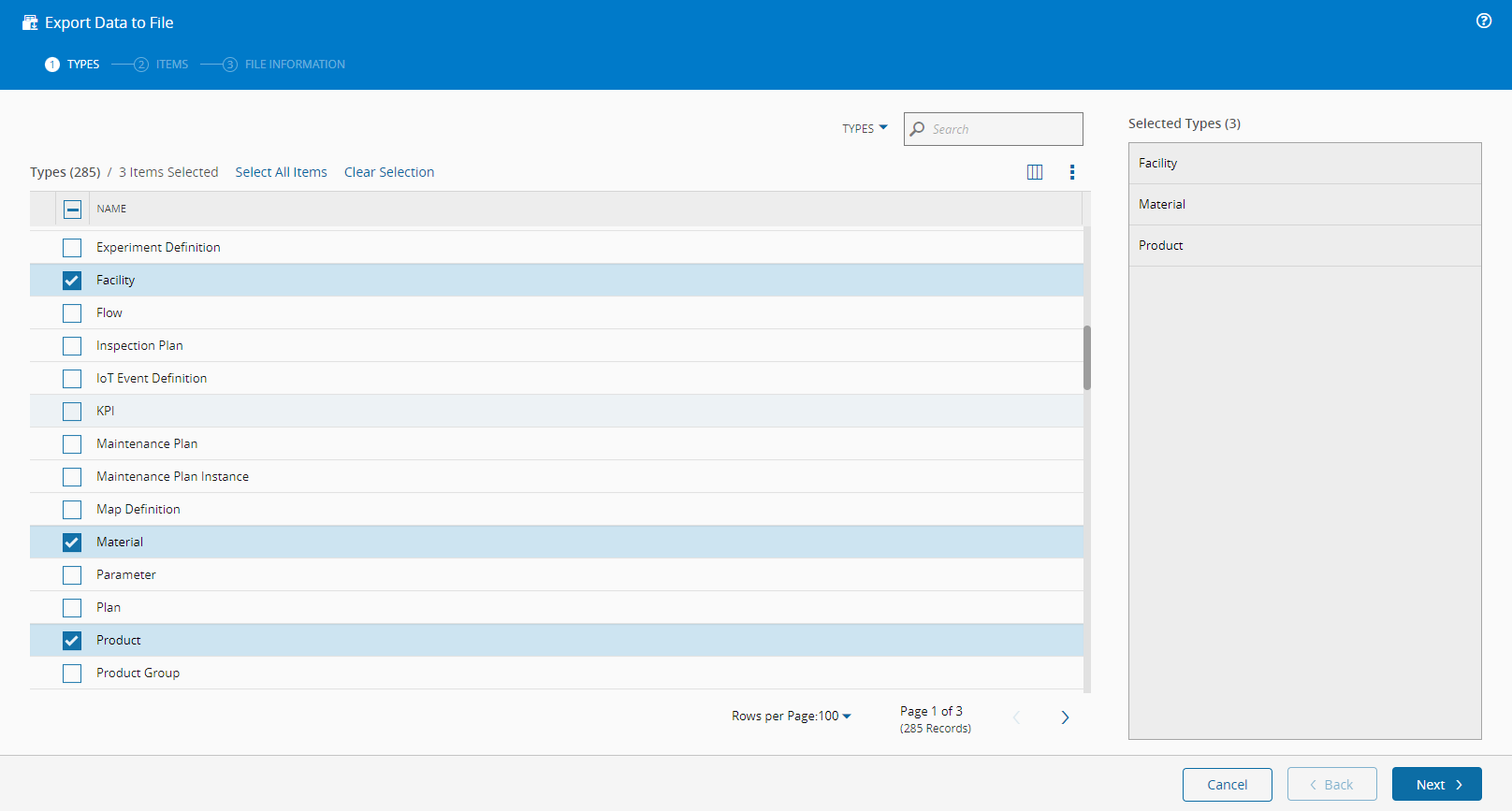Enable the KPI checkbox

coord(72,412)
